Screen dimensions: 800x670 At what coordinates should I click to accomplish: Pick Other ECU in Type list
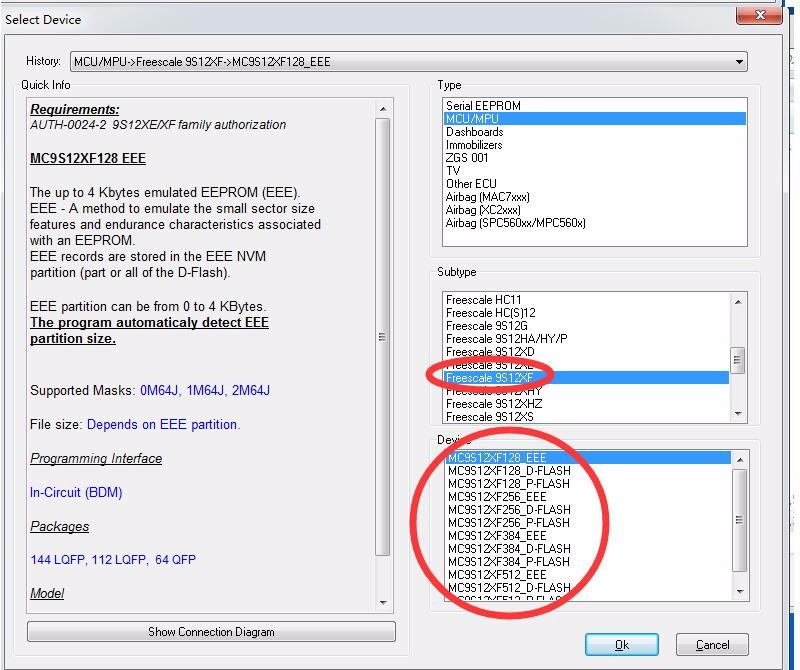pyautogui.click(x=594, y=184)
